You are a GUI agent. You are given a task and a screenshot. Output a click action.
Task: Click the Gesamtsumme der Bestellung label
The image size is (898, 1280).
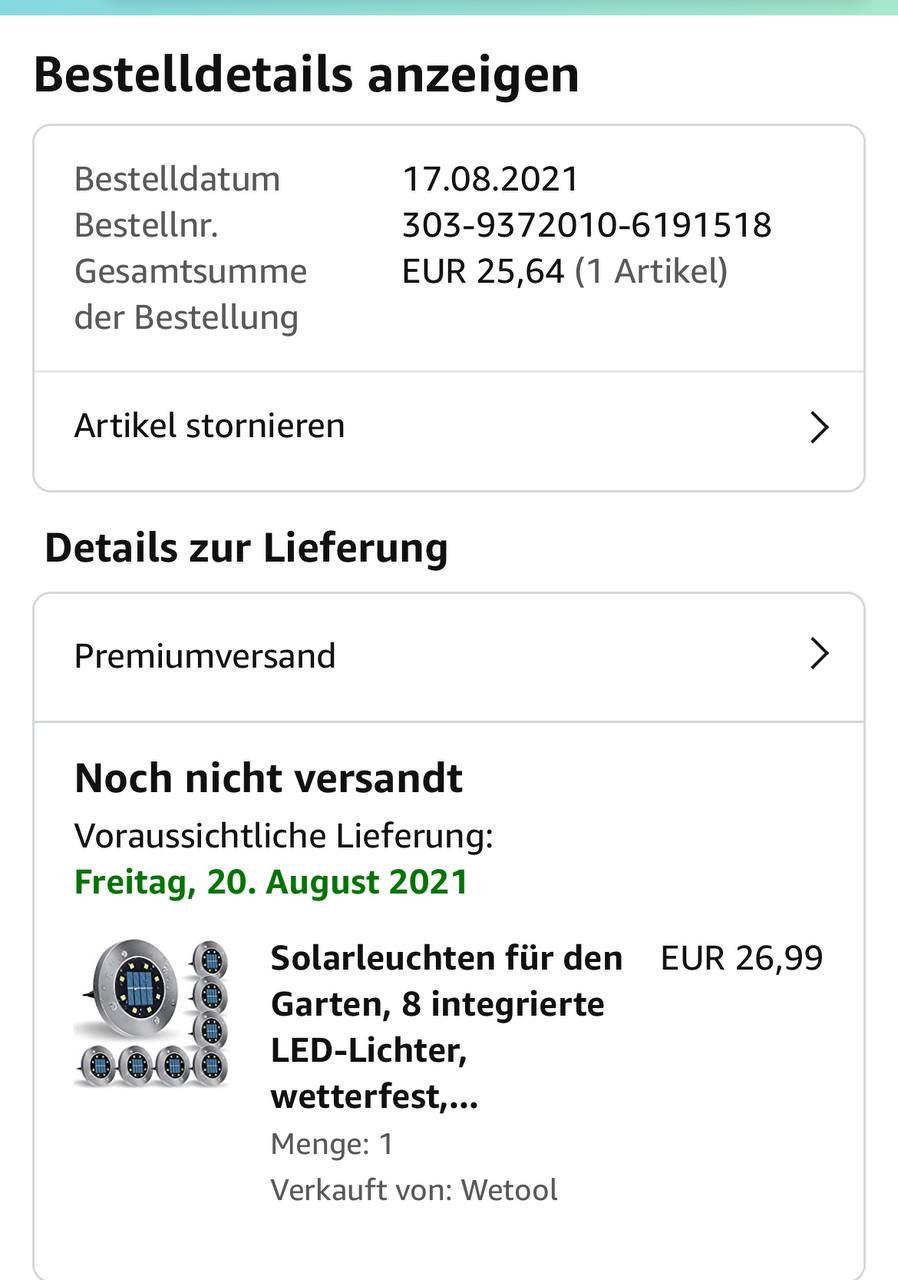pos(190,294)
